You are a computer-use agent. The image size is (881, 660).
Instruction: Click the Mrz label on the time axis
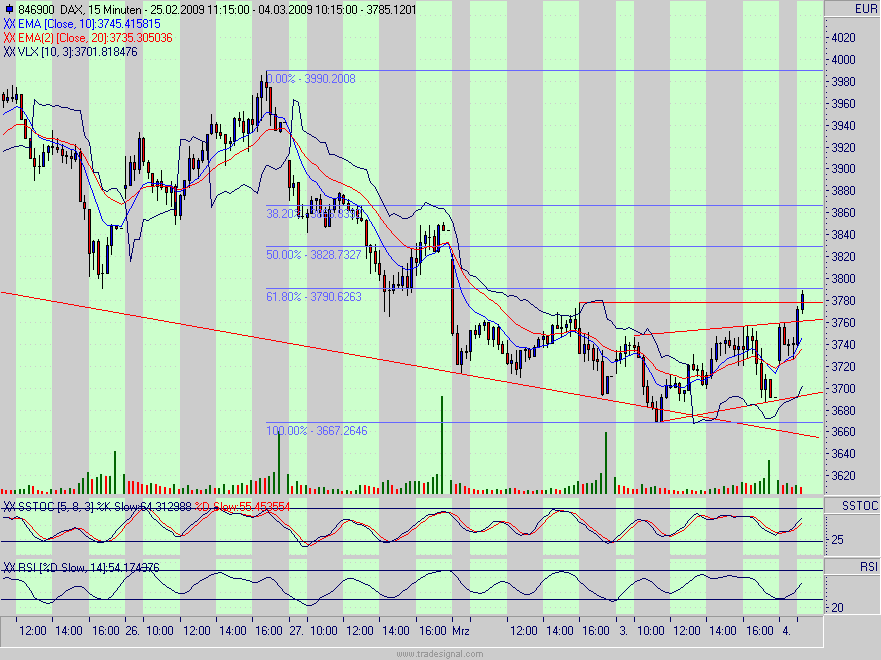click(x=463, y=632)
